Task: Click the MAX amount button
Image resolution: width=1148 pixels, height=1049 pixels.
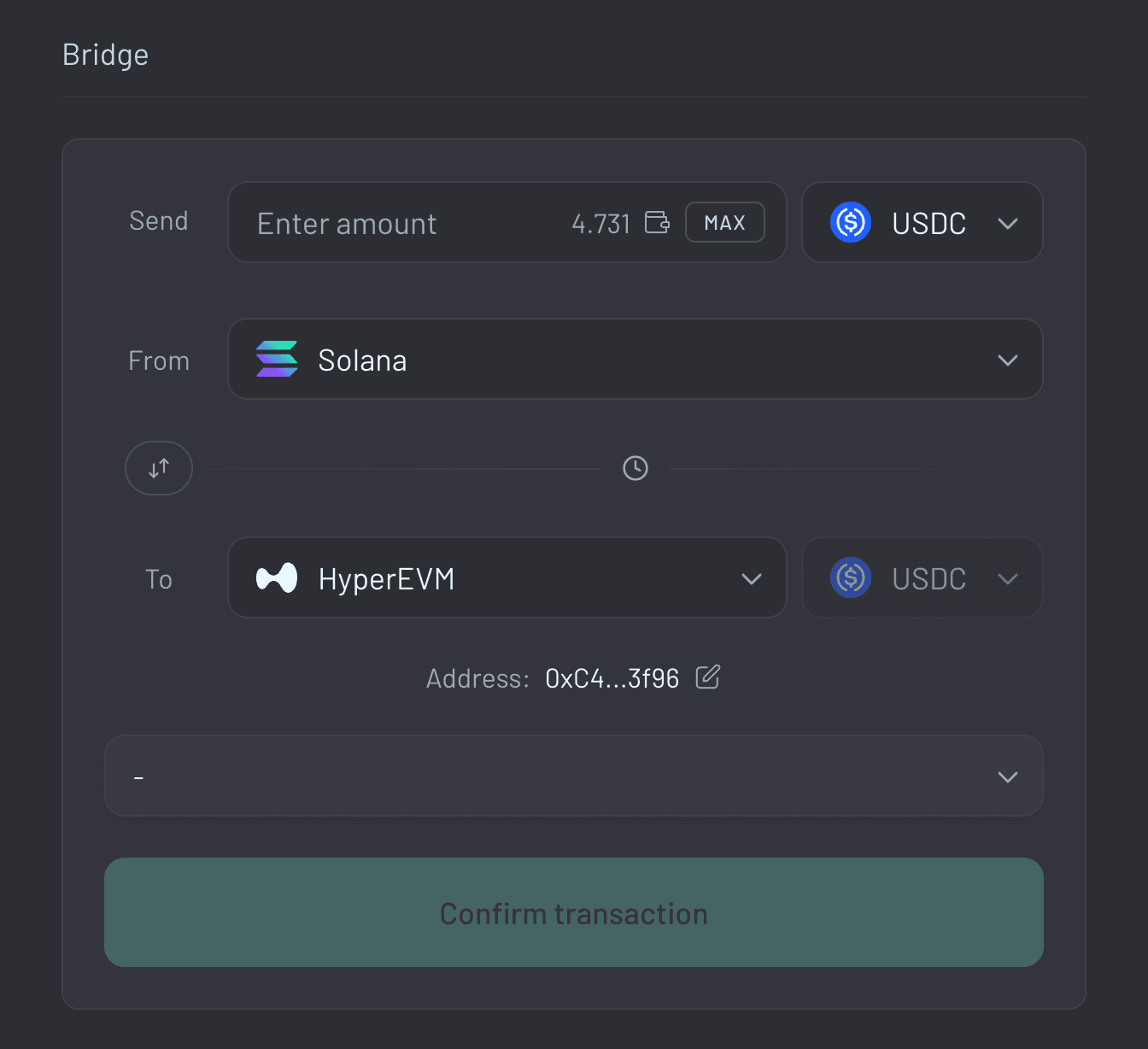Action: point(724,222)
